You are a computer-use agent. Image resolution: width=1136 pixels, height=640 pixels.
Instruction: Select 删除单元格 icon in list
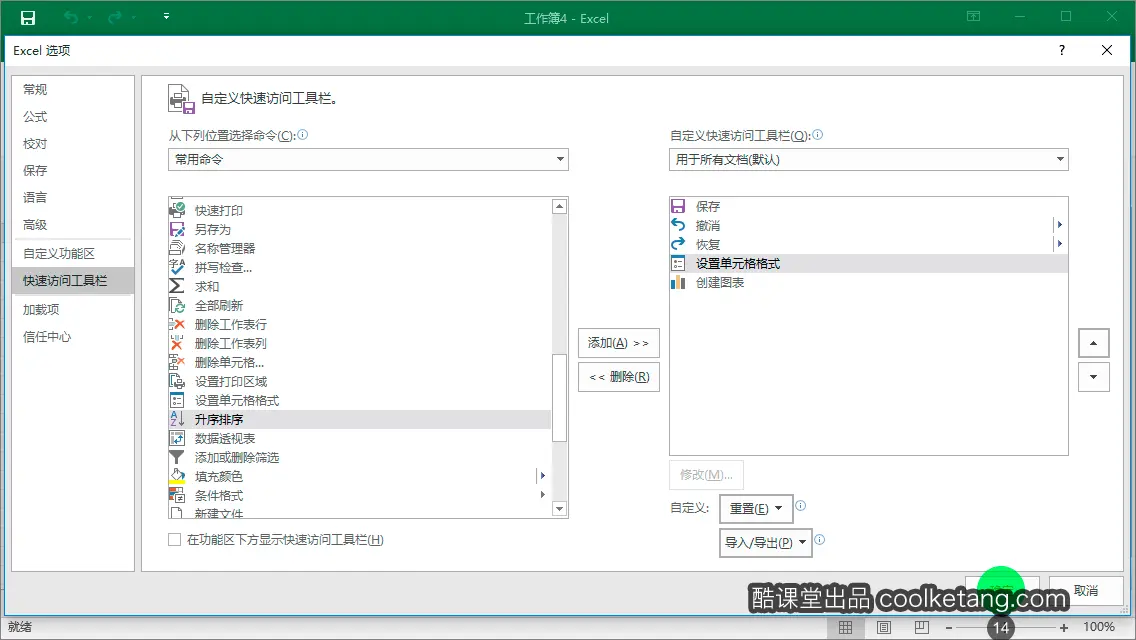click(x=177, y=362)
